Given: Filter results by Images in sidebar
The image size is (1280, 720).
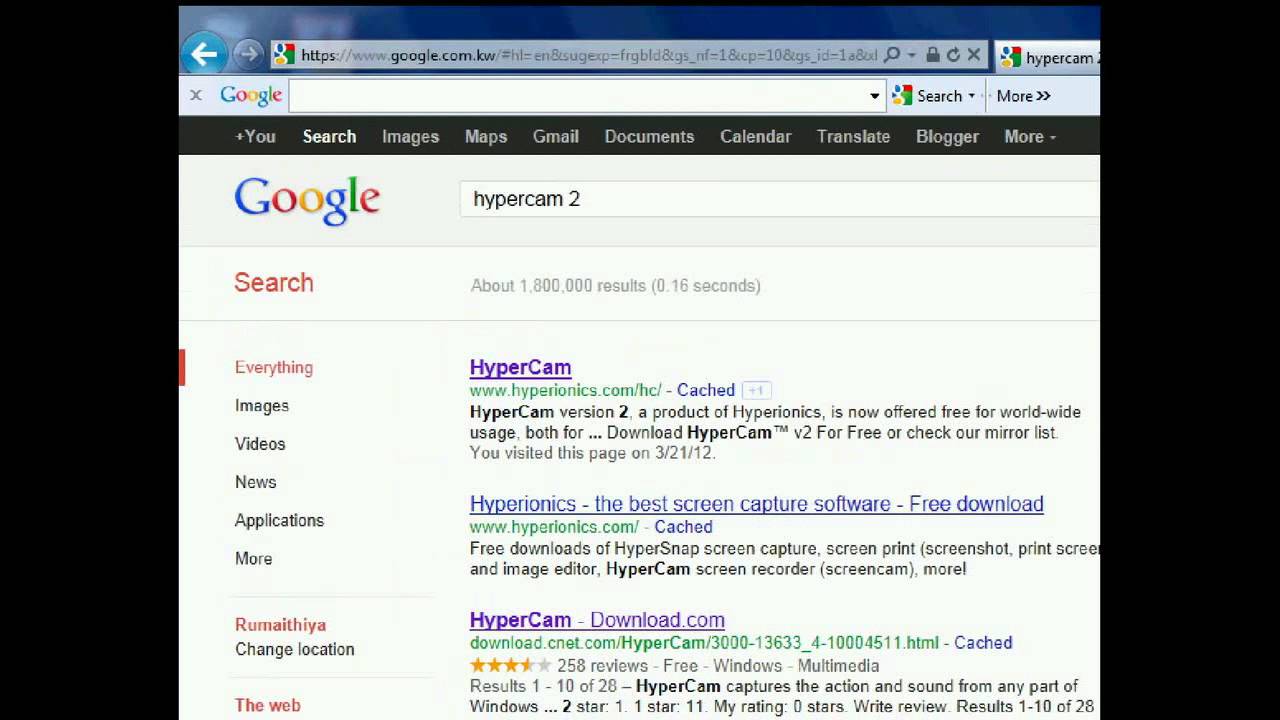Looking at the screenshot, I should tap(262, 405).
